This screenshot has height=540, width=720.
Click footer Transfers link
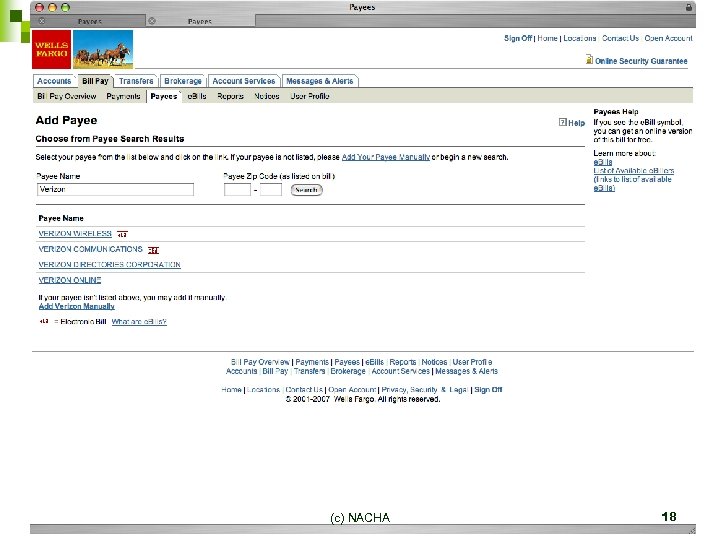click(309, 371)
